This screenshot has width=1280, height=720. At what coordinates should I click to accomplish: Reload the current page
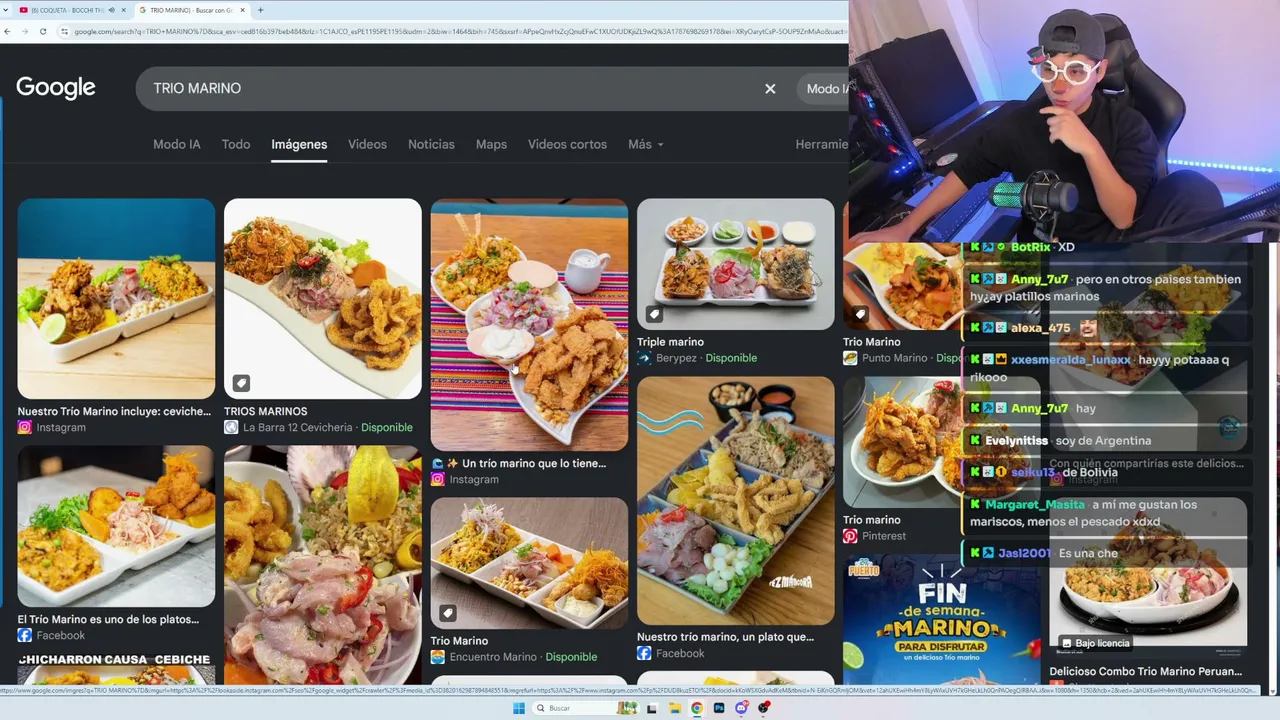click(43, 31)
